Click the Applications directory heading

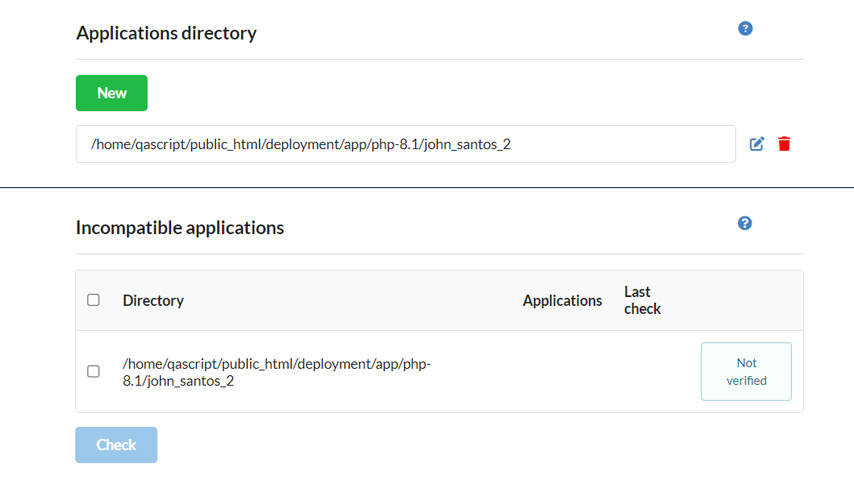[166, 33]
